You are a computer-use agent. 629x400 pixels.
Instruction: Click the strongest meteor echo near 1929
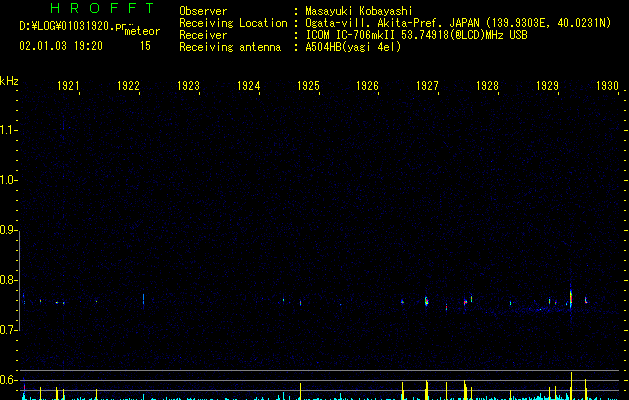tap(571, 298)
